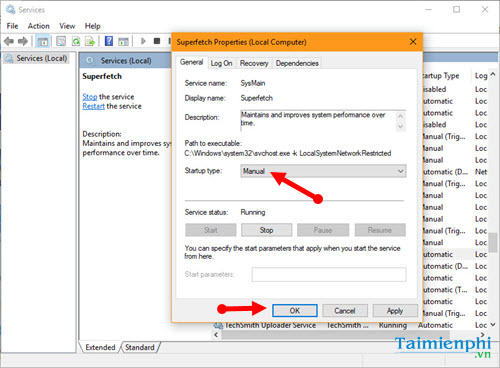This screenshot has height=368, width=500.
Task: Click the Restart the service link
Action: 94,106
